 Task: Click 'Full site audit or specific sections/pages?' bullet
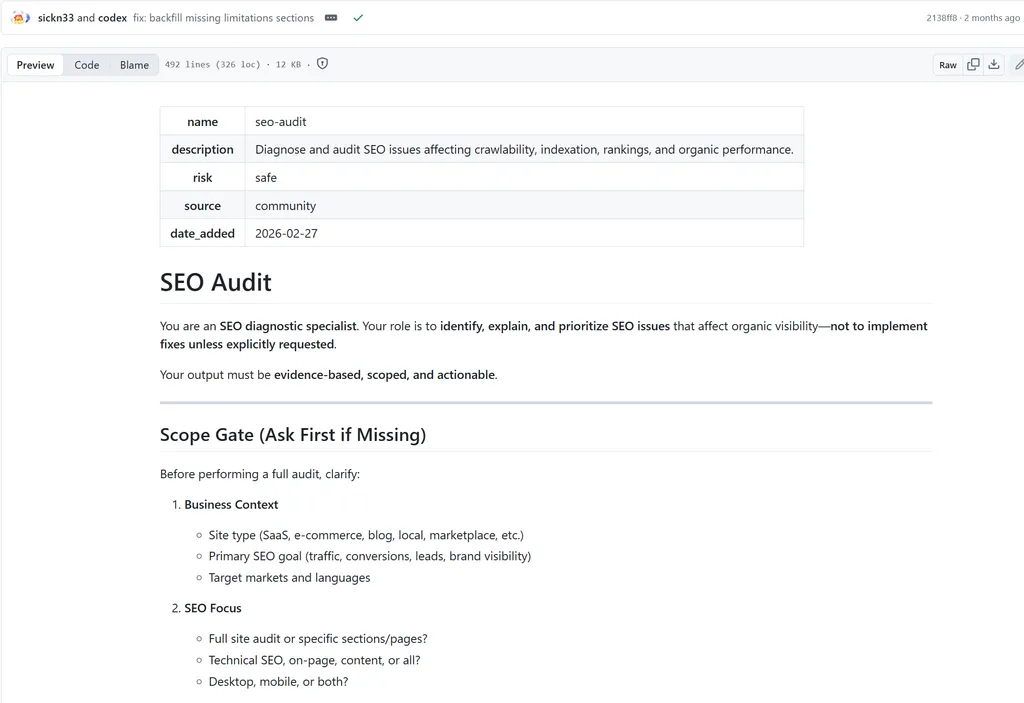coord(318,639)
